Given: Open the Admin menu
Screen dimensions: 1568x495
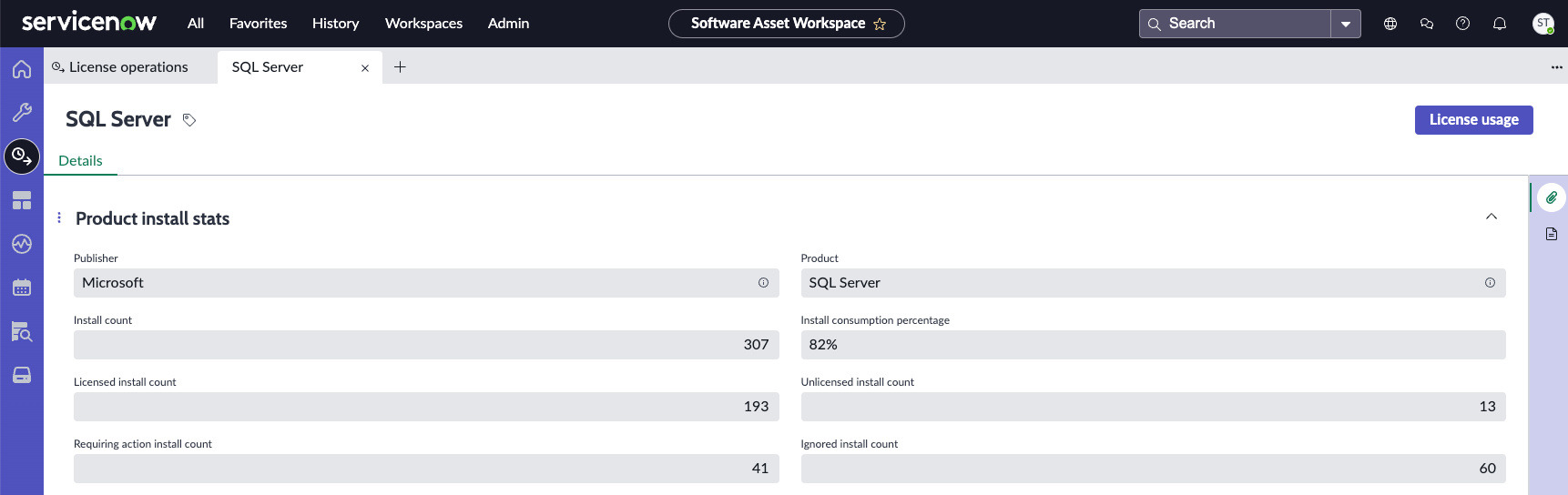Looking at the screenshot, I should 508,24.
